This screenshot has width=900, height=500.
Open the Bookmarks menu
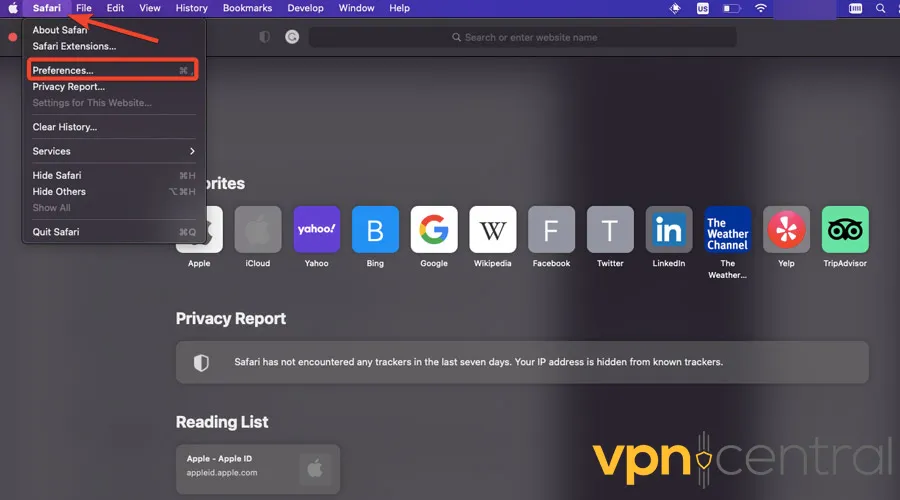(x=247, y=8)
